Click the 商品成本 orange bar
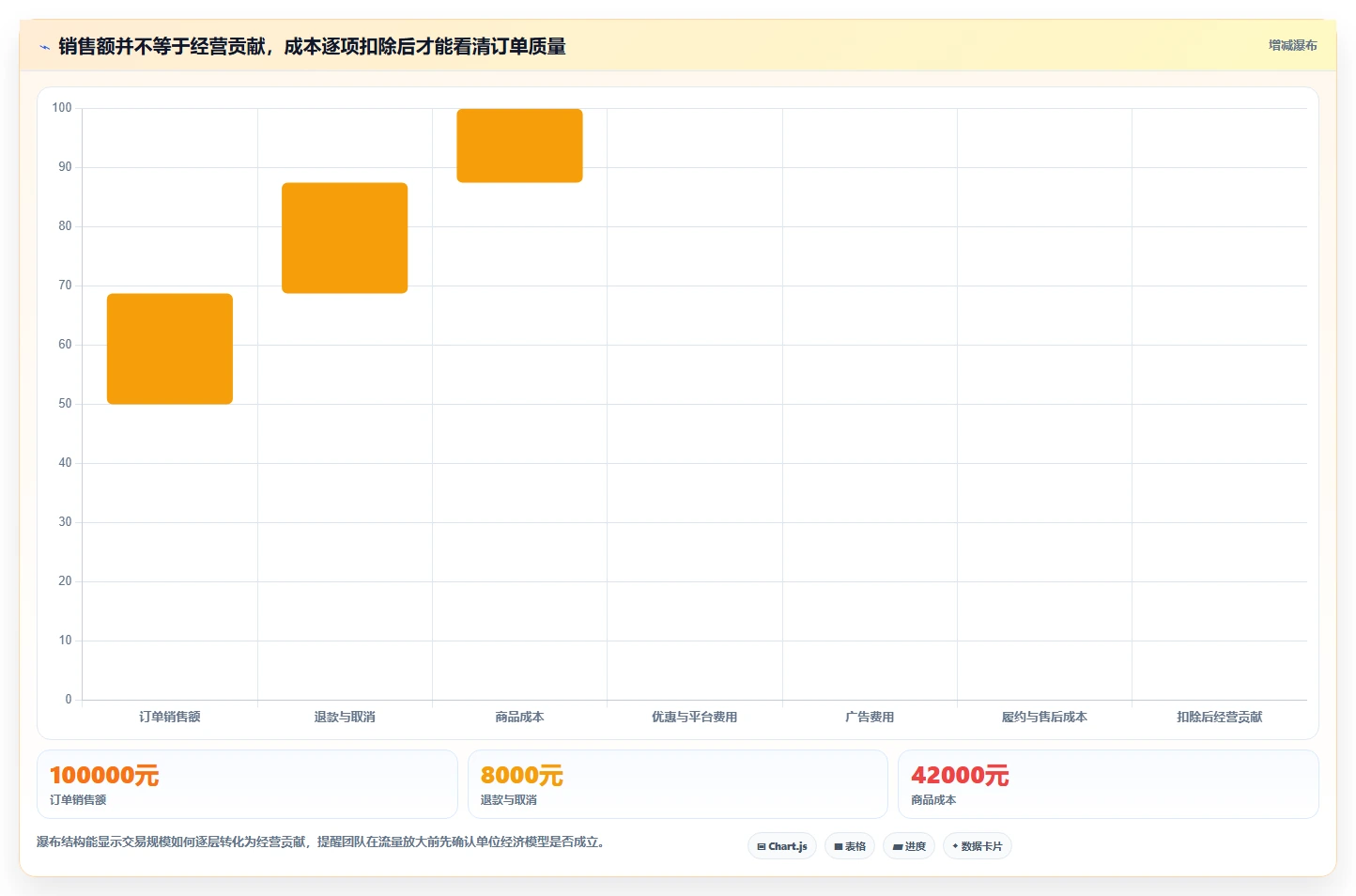This screenshot has height=896, width=1356. [x=519, y=146]
